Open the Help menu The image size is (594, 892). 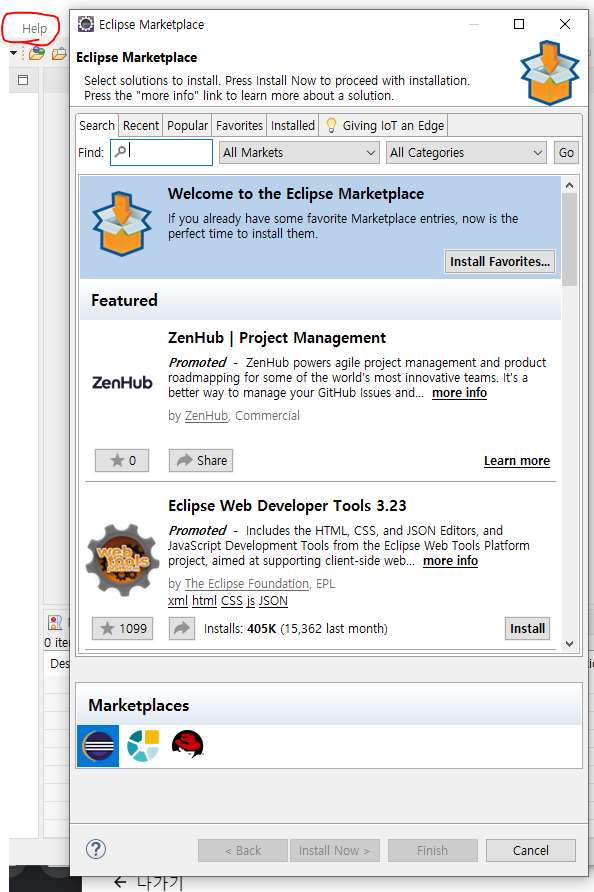(x=34, y=28)
